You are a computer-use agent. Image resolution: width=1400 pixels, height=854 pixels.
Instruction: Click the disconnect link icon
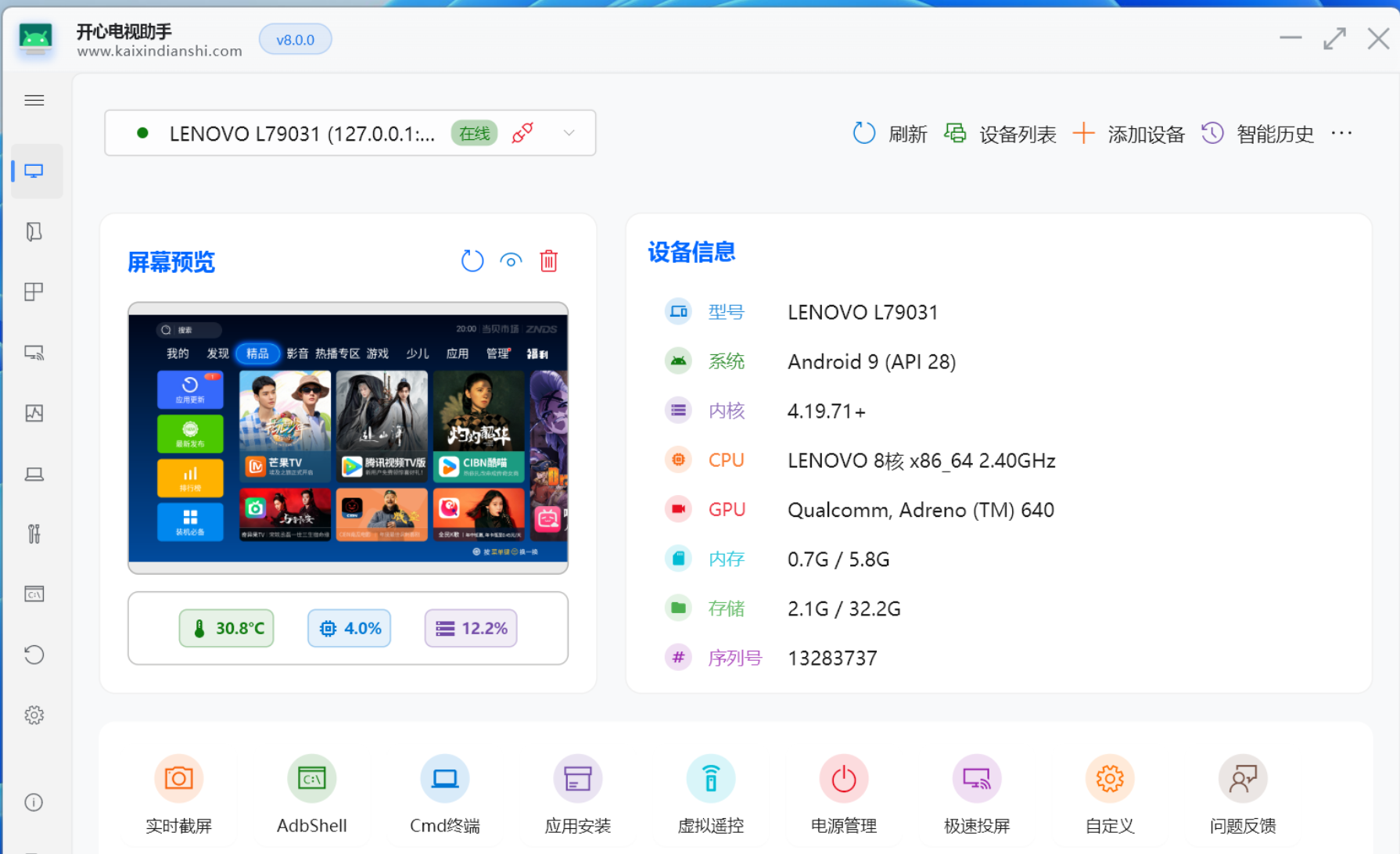tap(522, 133)
